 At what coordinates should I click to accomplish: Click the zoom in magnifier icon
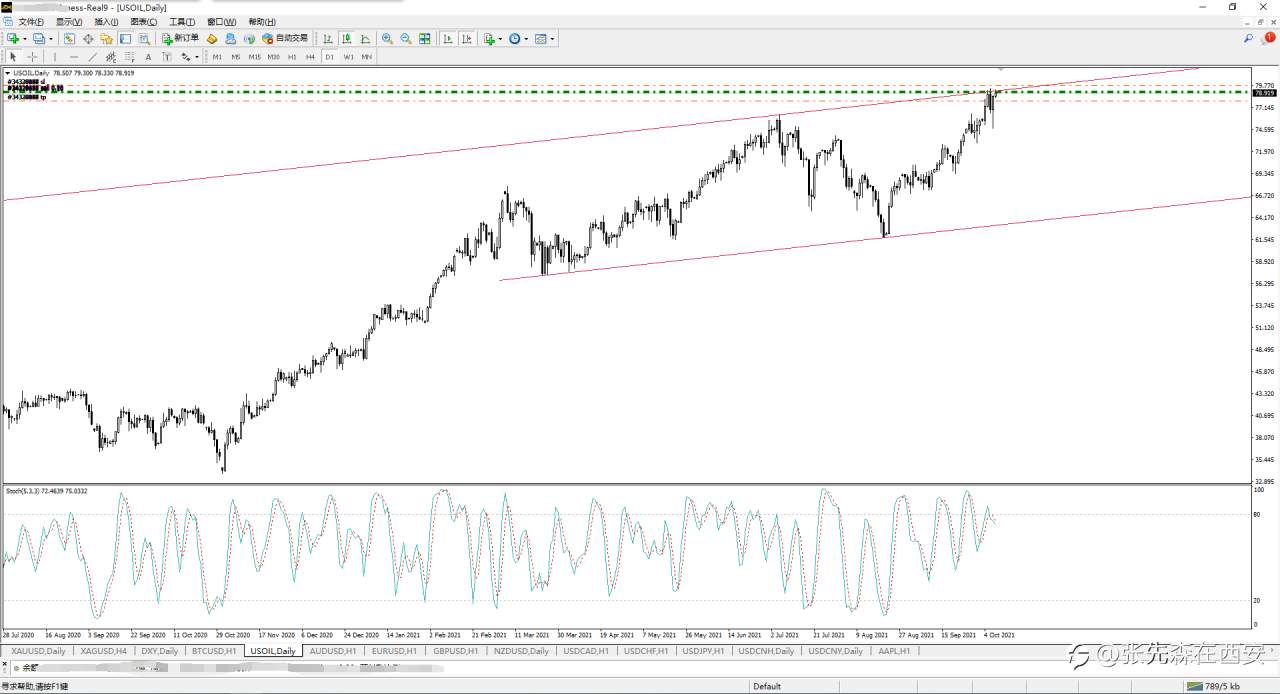pos(387,39)
